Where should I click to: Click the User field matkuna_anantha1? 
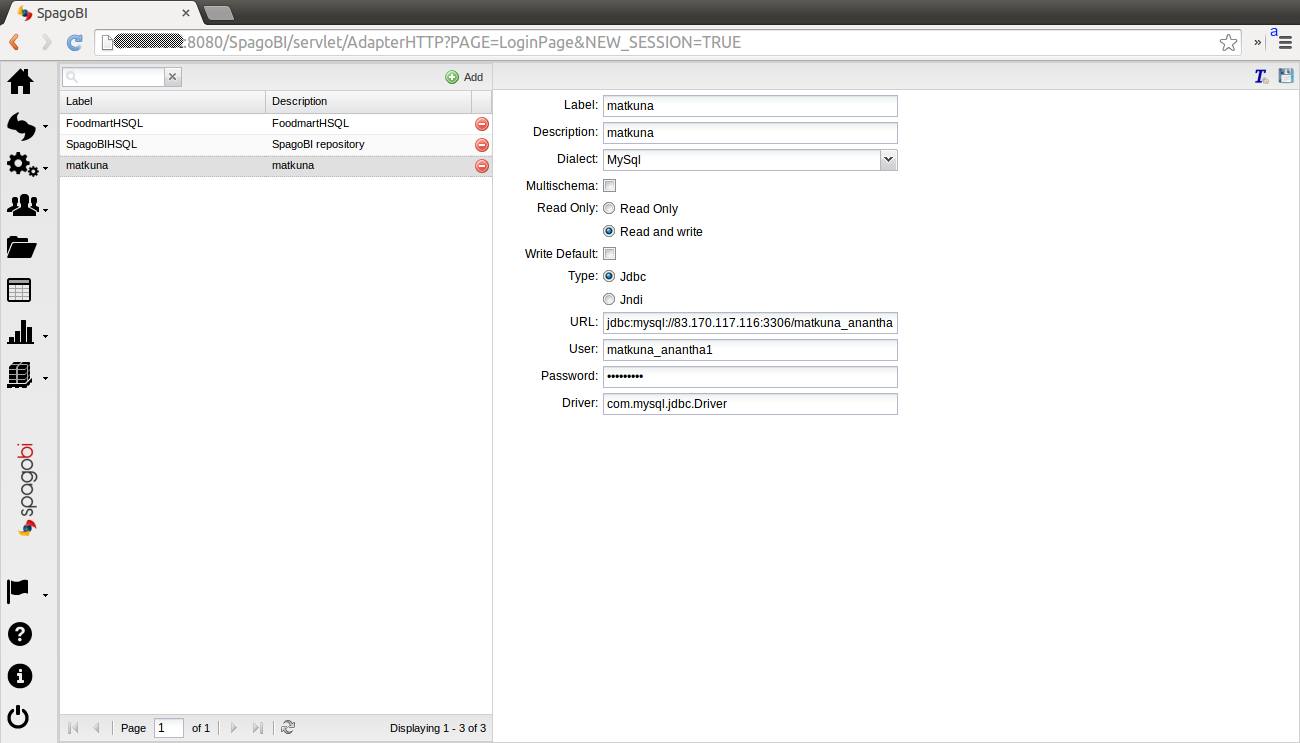[750, 350]
